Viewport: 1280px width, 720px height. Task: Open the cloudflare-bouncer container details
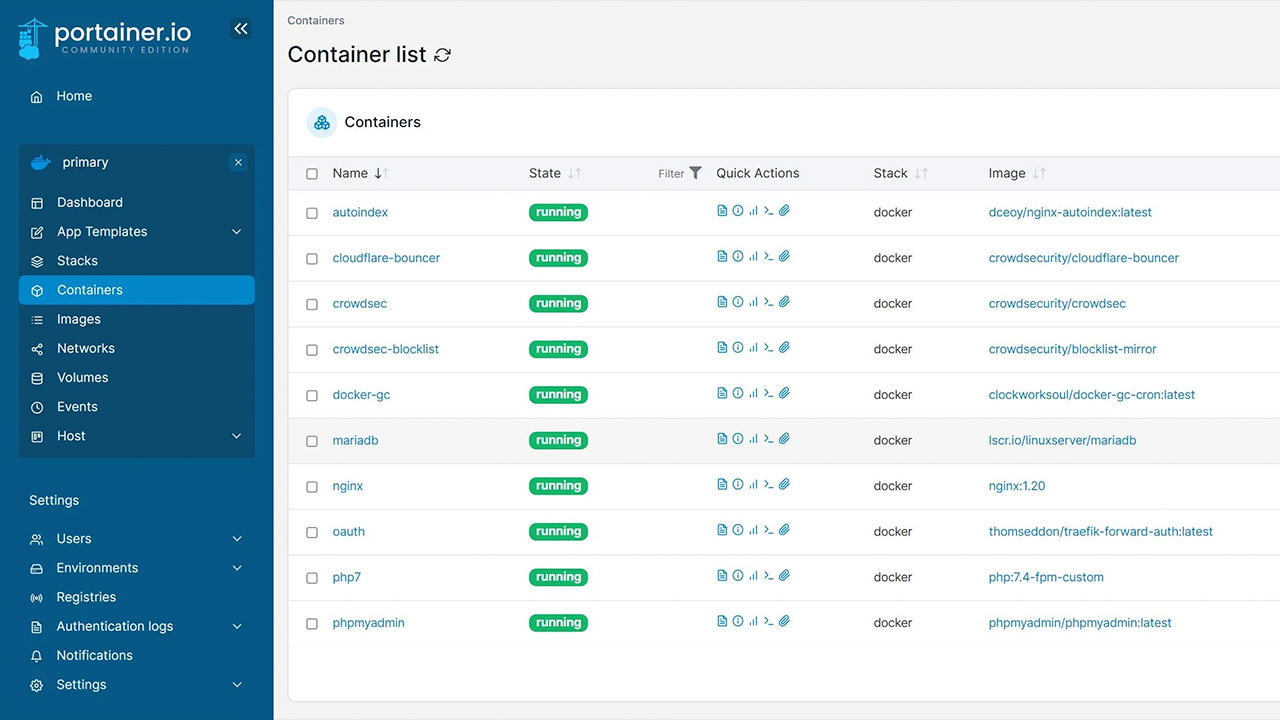(x=386, y=257)
